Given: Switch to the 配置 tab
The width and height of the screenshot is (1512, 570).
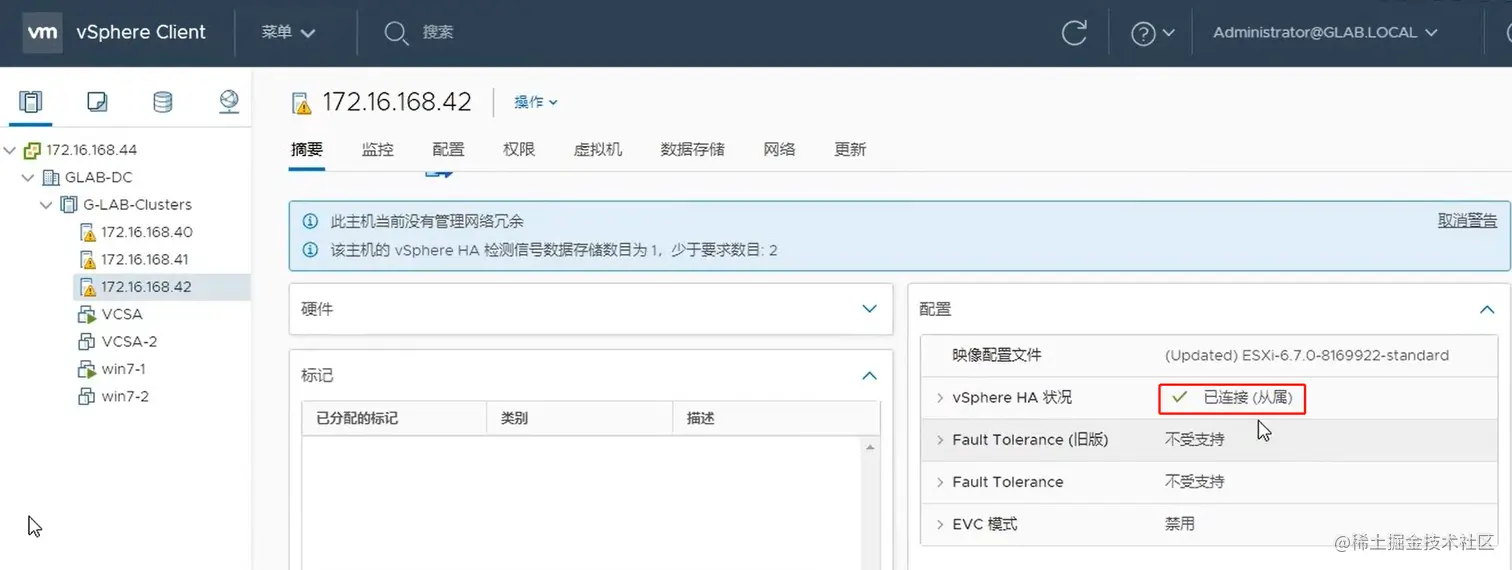Looking at the screenshot, I should coord(449,149).
